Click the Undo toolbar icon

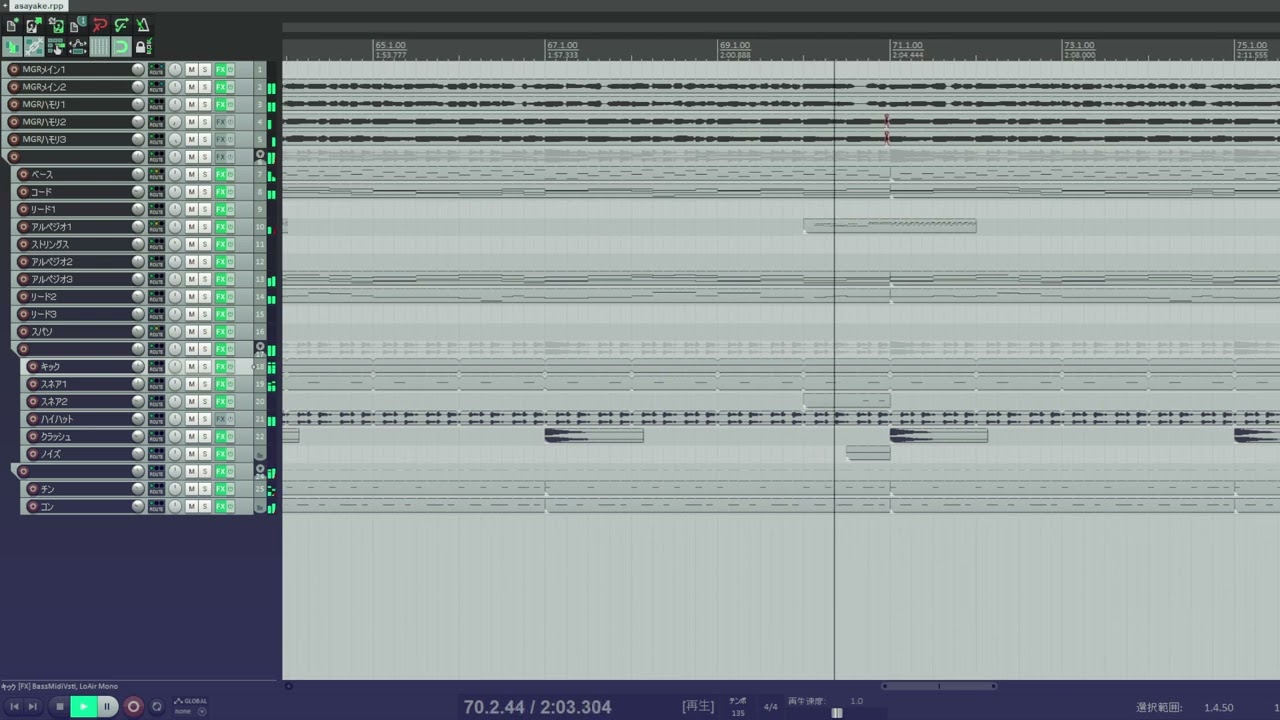(x=100, y=25)
